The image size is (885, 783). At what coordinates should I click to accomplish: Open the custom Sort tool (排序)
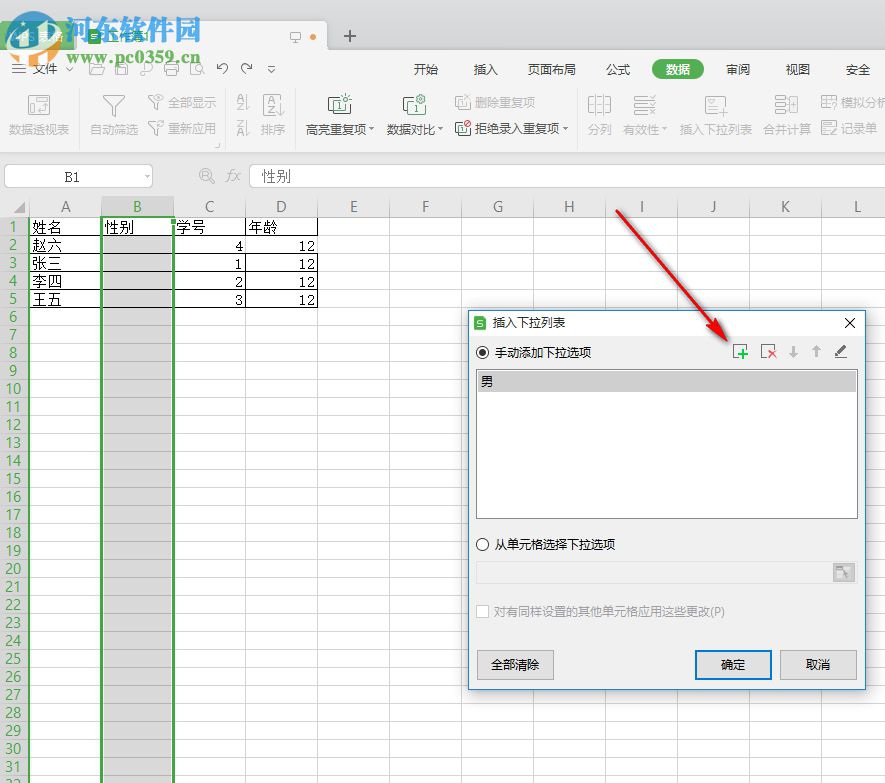point(273,115)
